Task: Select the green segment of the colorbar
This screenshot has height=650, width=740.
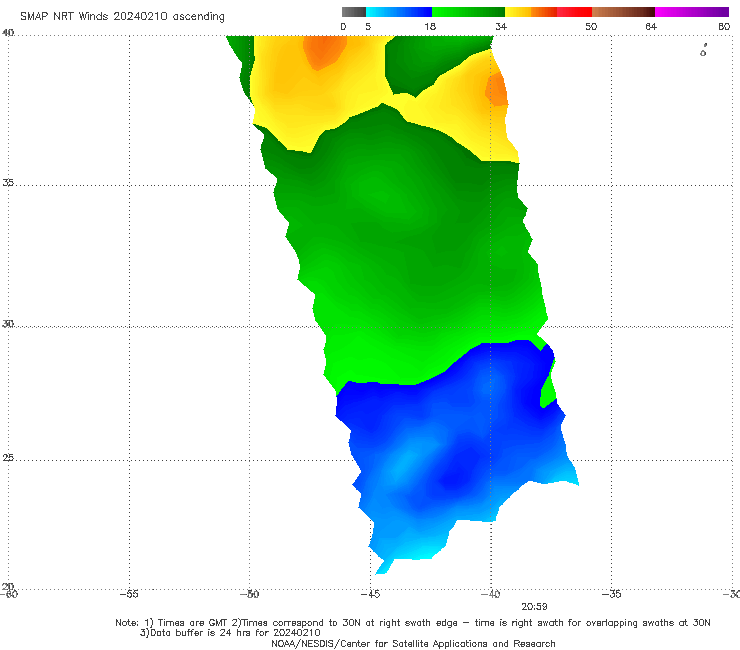Action: (468, 12)
